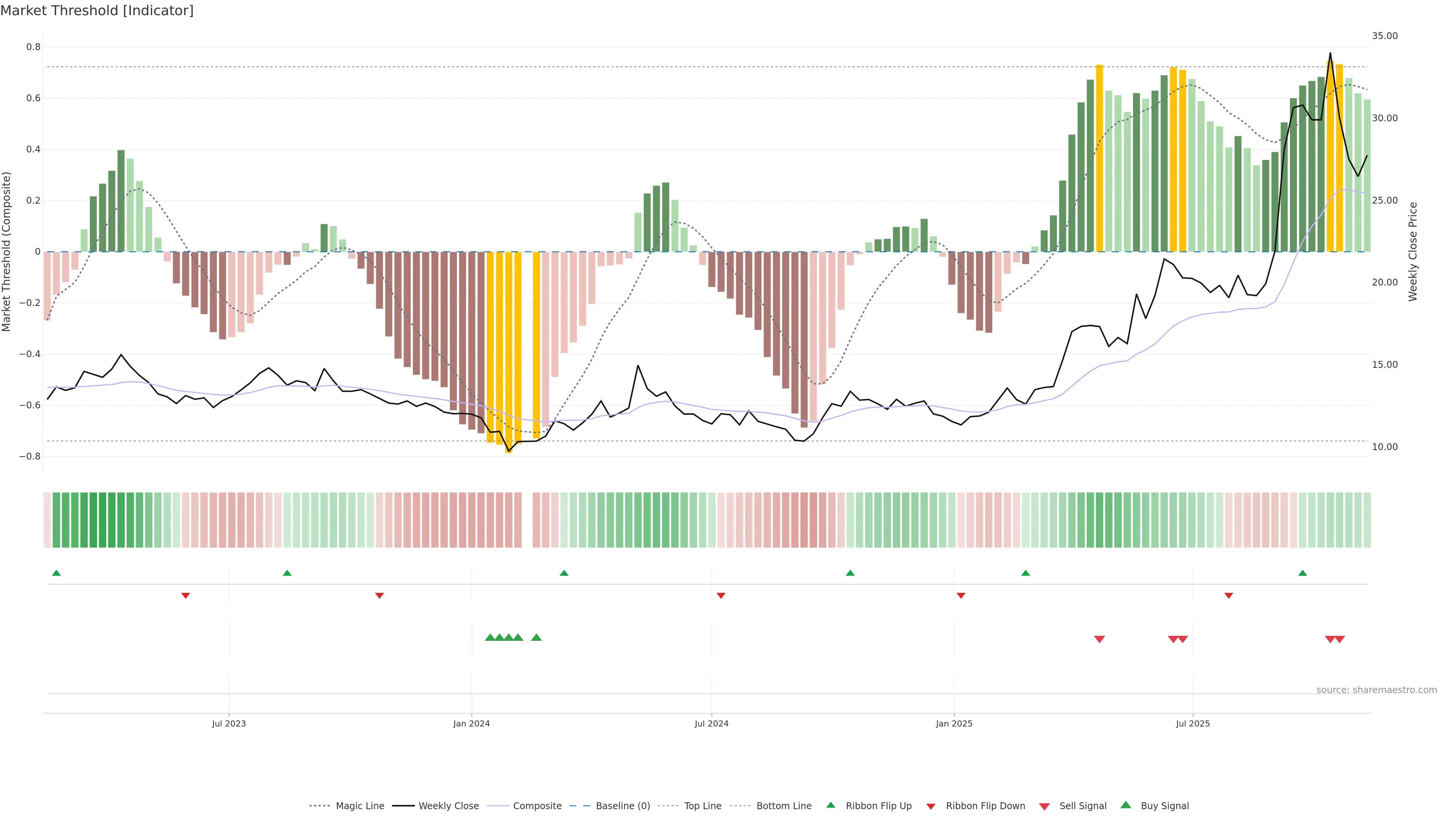Click the source: sharemaestro.com text
The image size is (1456, 819).
pos(1376,690)
